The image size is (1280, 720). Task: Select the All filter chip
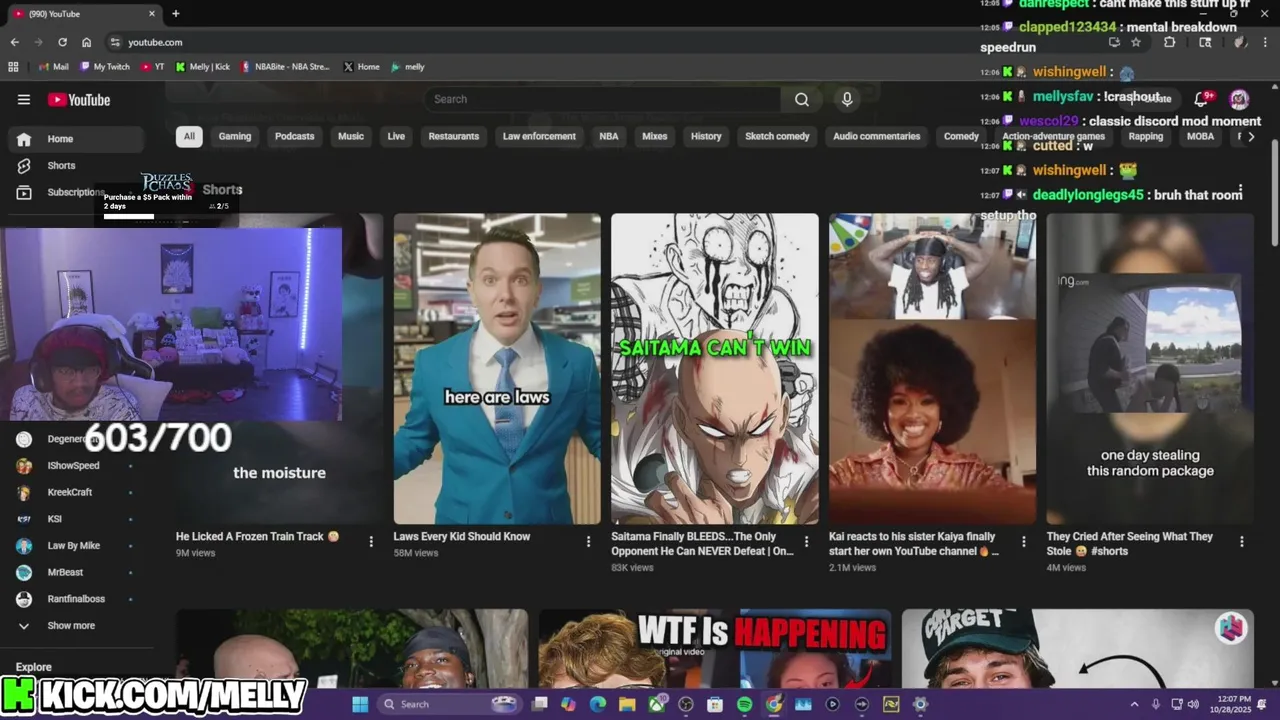(189, 136)
